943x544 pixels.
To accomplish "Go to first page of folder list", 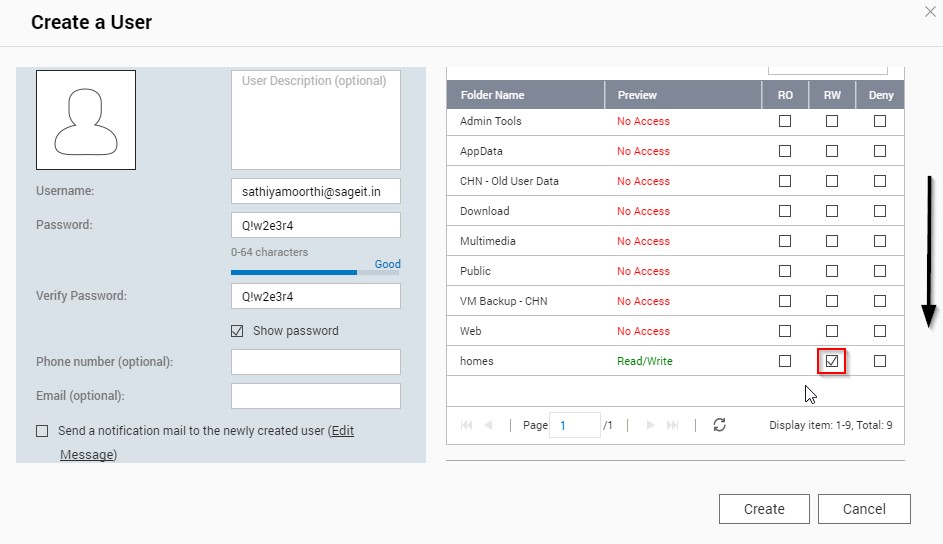I will pyautogui.click(x=466, y=425).
